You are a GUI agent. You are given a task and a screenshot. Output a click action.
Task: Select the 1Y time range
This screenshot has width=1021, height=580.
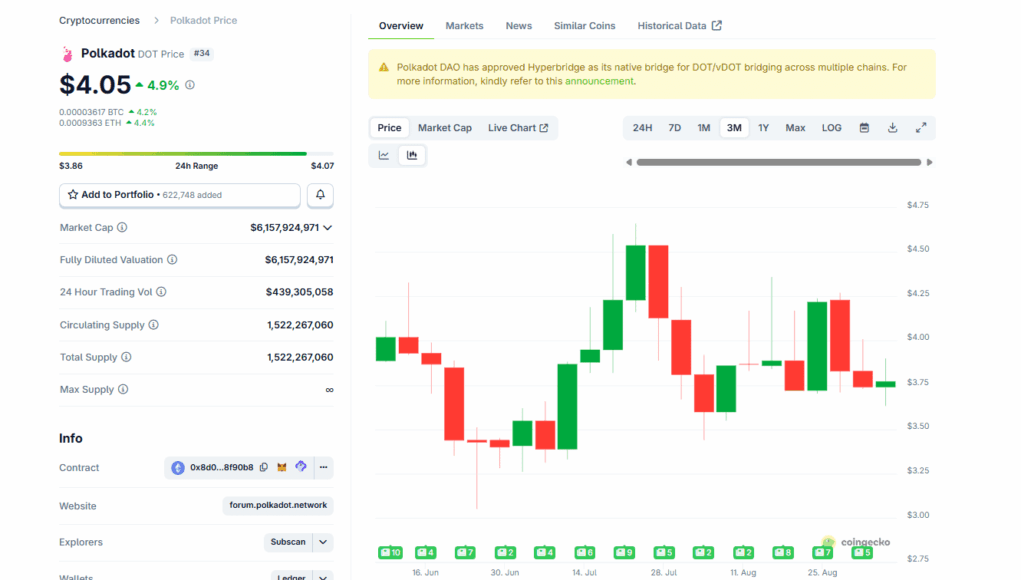click(763, 128)
